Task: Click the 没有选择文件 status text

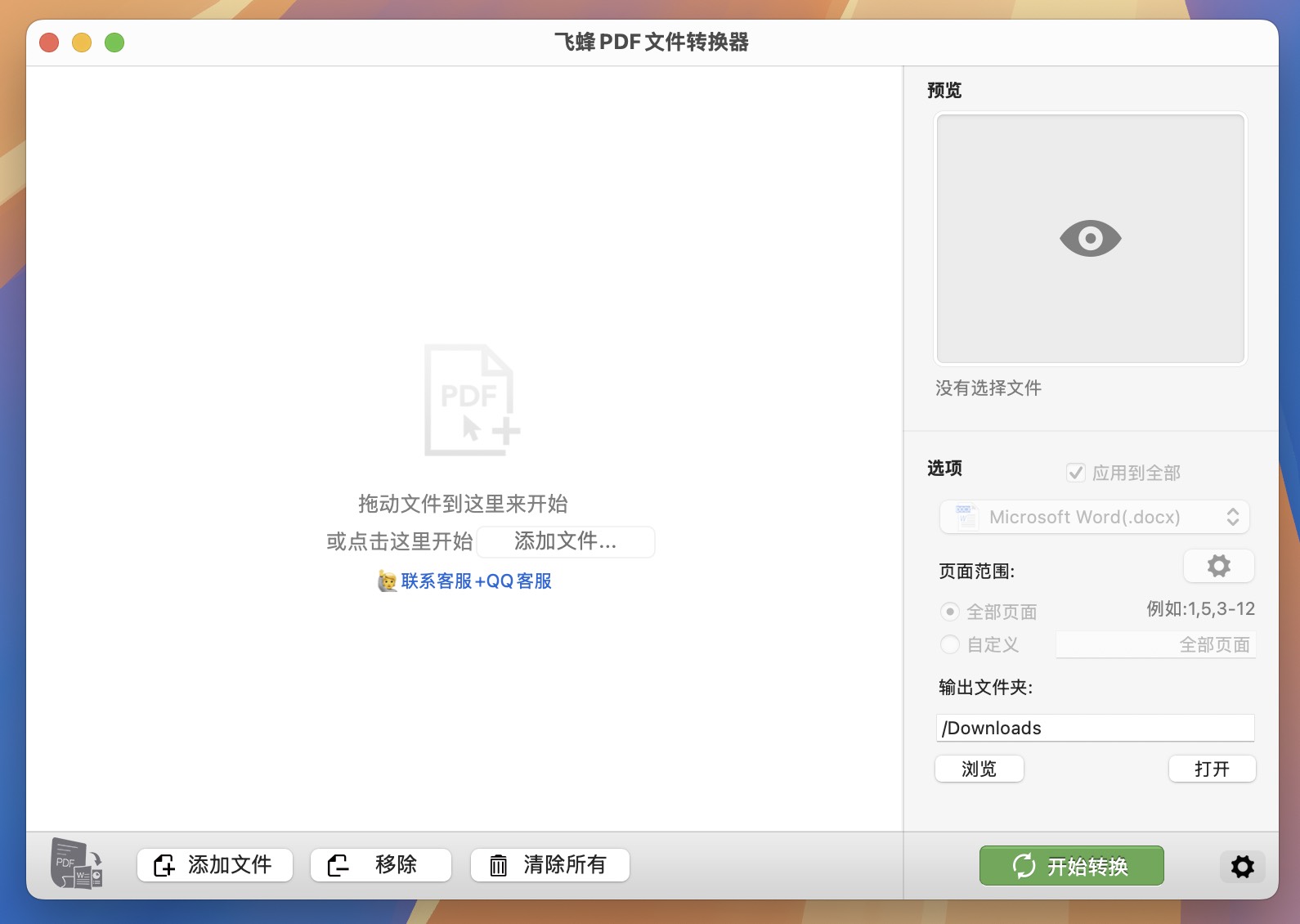Action: click(988, 388)
